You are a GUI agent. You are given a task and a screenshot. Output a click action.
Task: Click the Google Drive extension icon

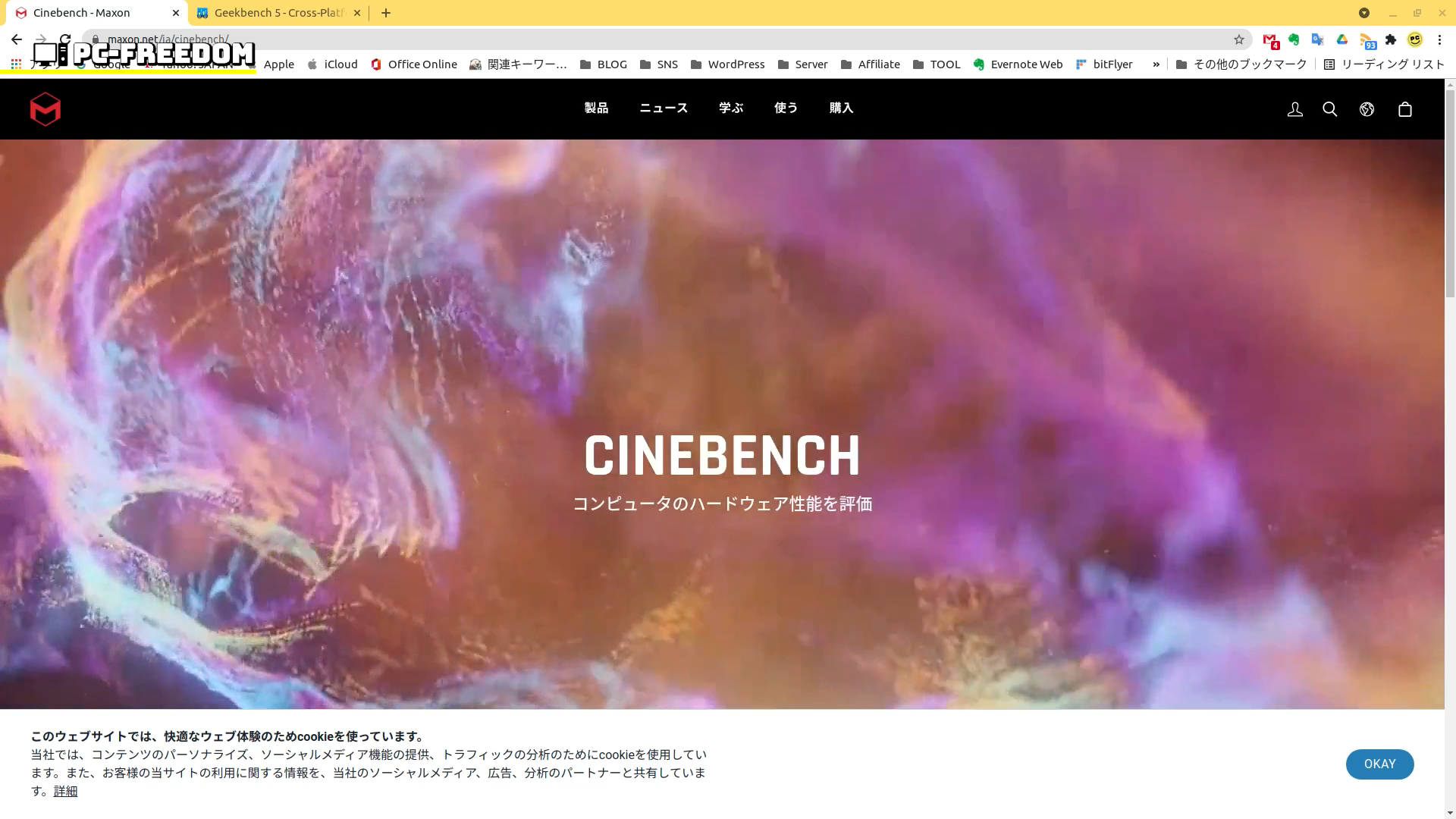[1341, 39]
